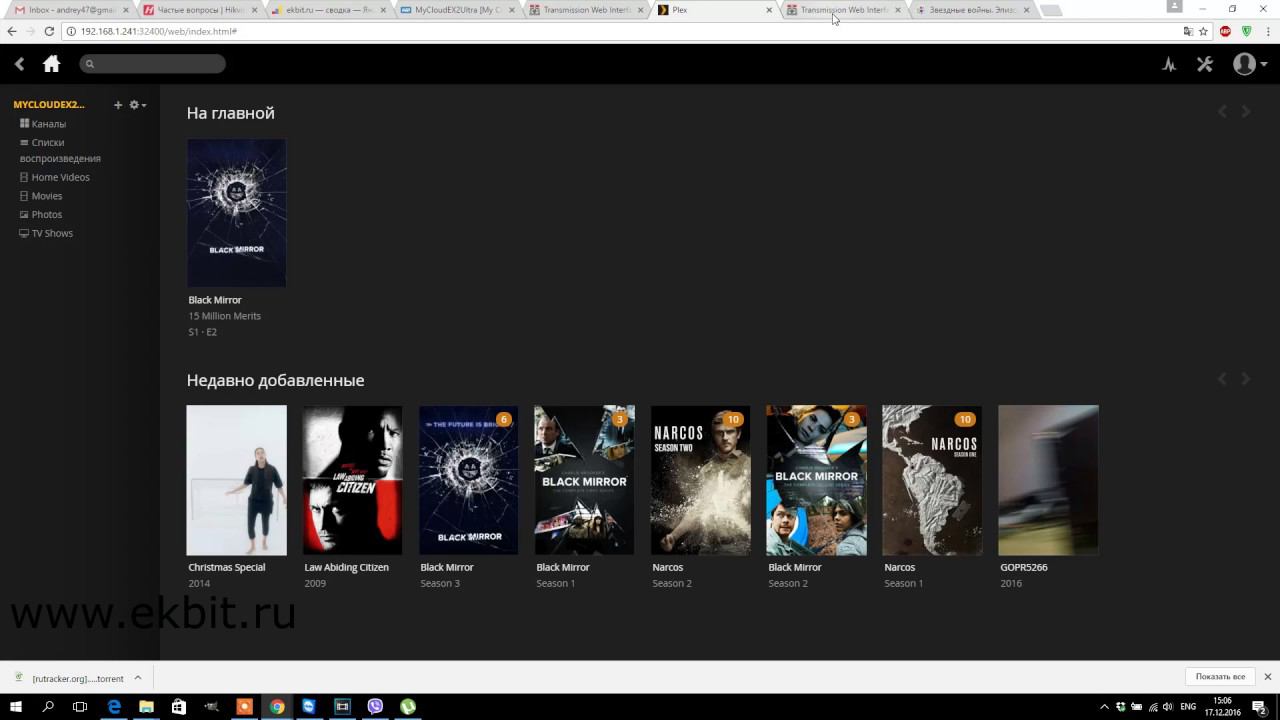Open the GOPR5266 video thumbnail
Image resolution: width=1280 pixels, height=720 pixels.
coord(1049,480)
